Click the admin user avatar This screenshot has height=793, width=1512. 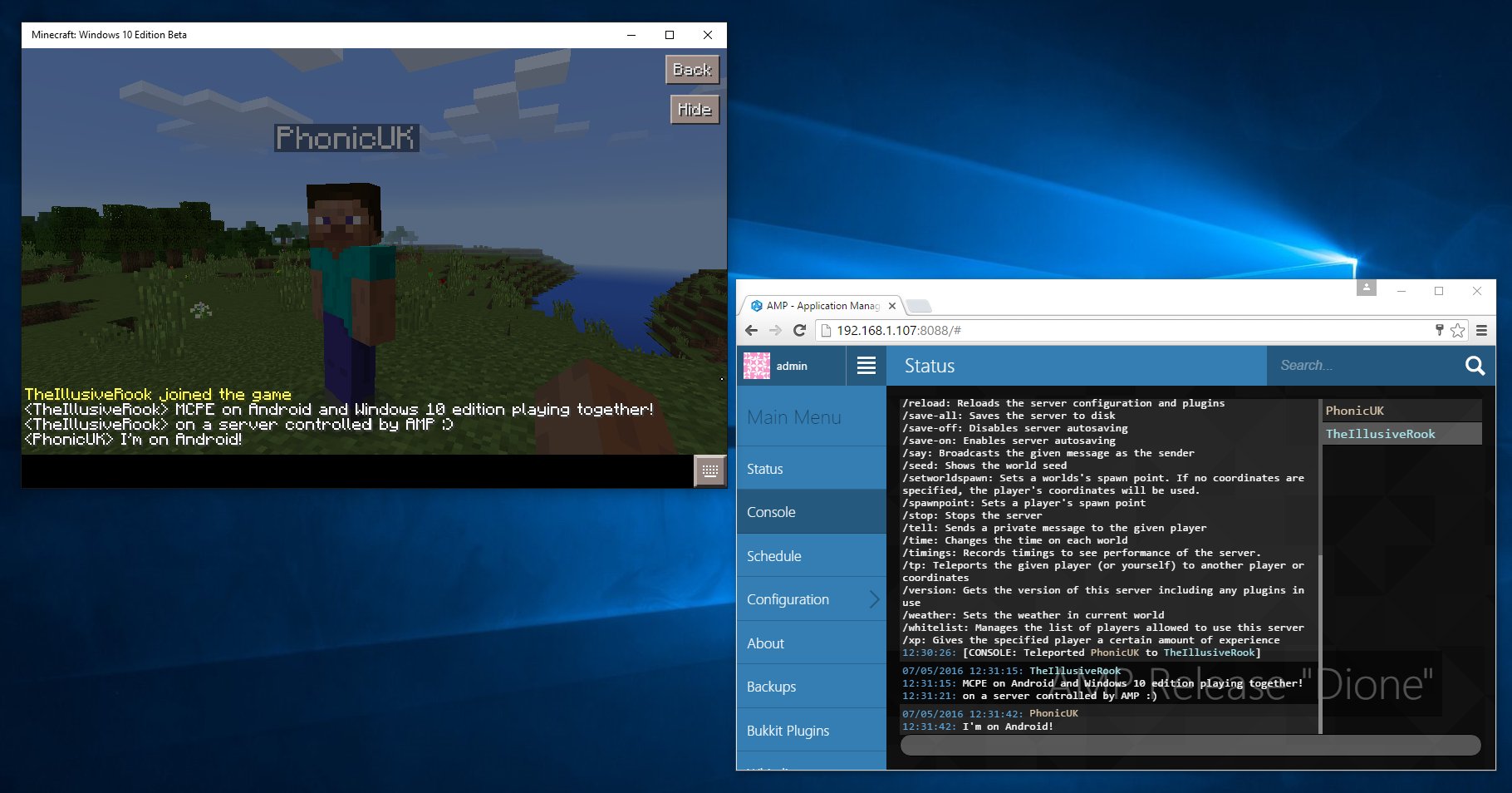coord(756,366)
